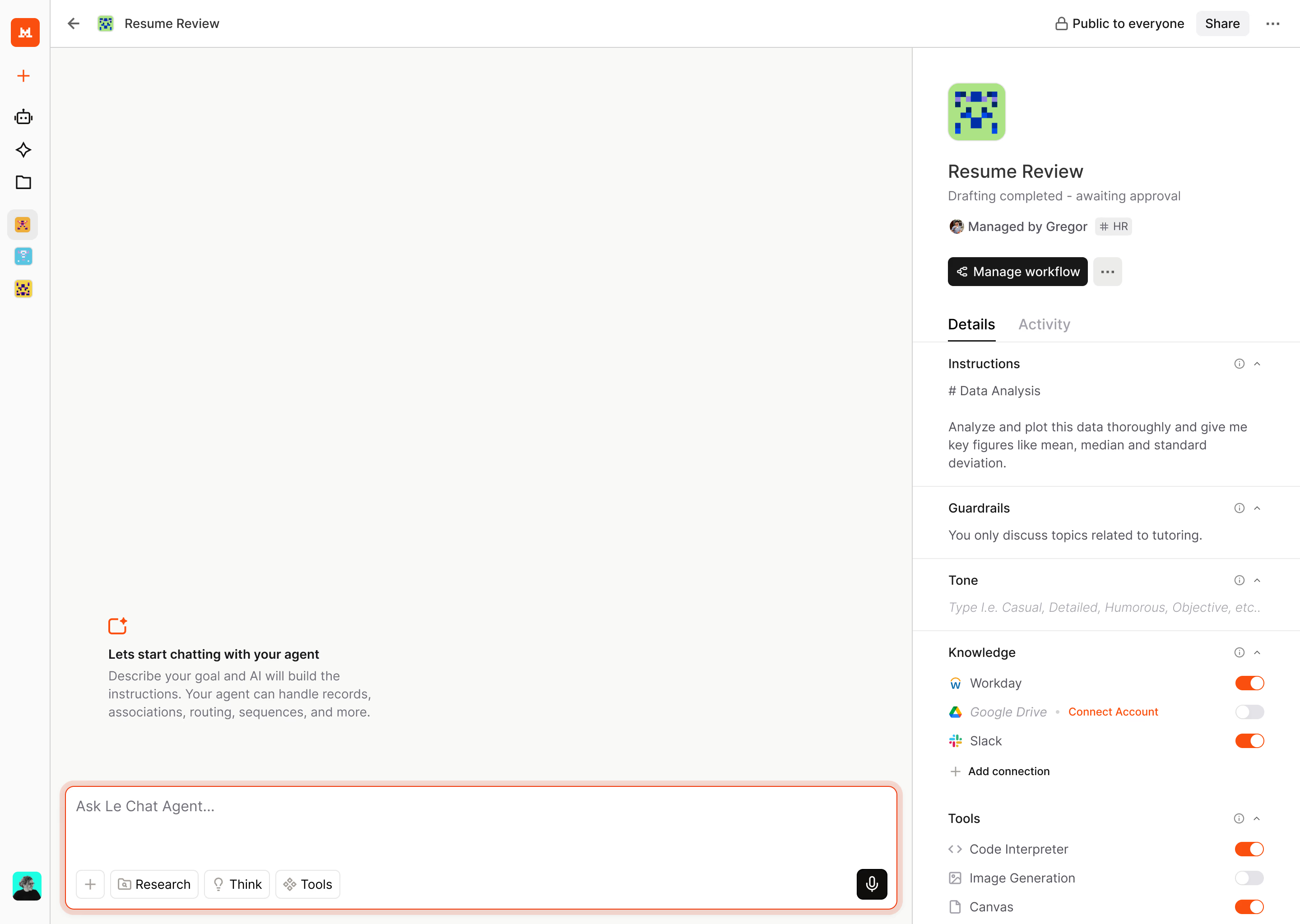
Task: Click the Managed by Gregor label
Action: tap(1027, 226)
